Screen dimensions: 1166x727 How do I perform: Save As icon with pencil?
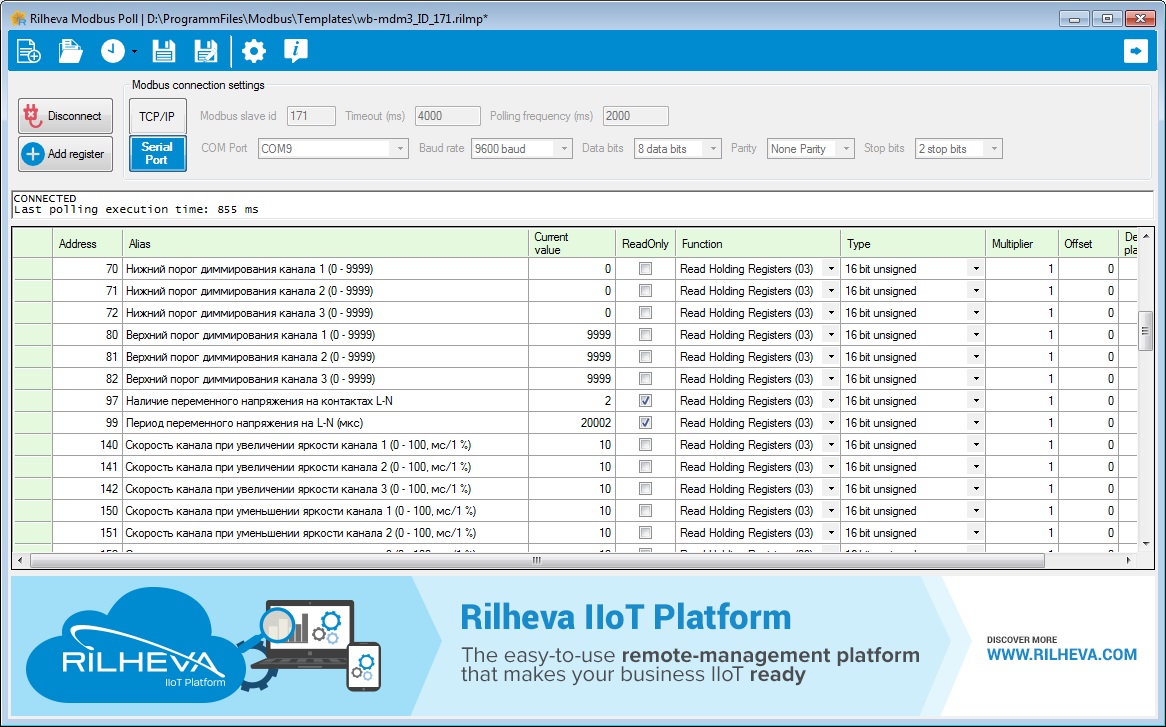pos(205,51)
